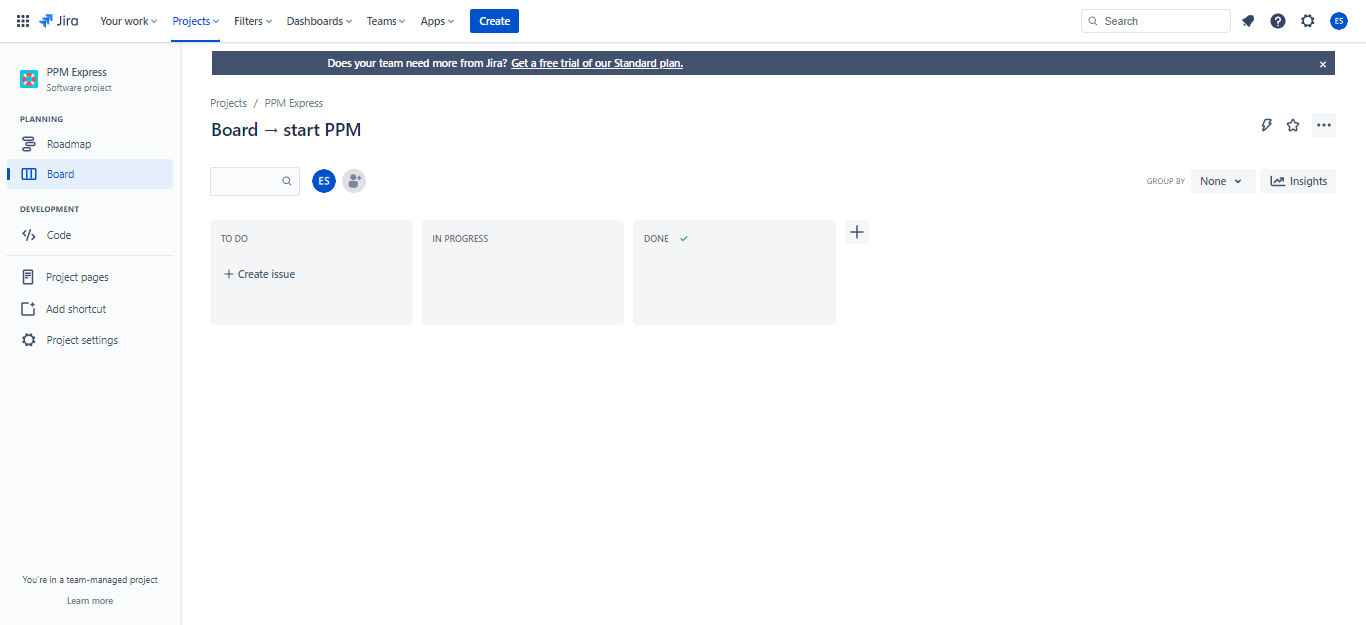Follow the free trial Standard plan link
This screenshot has width=1366, height=625.
[x=597, y=63]
